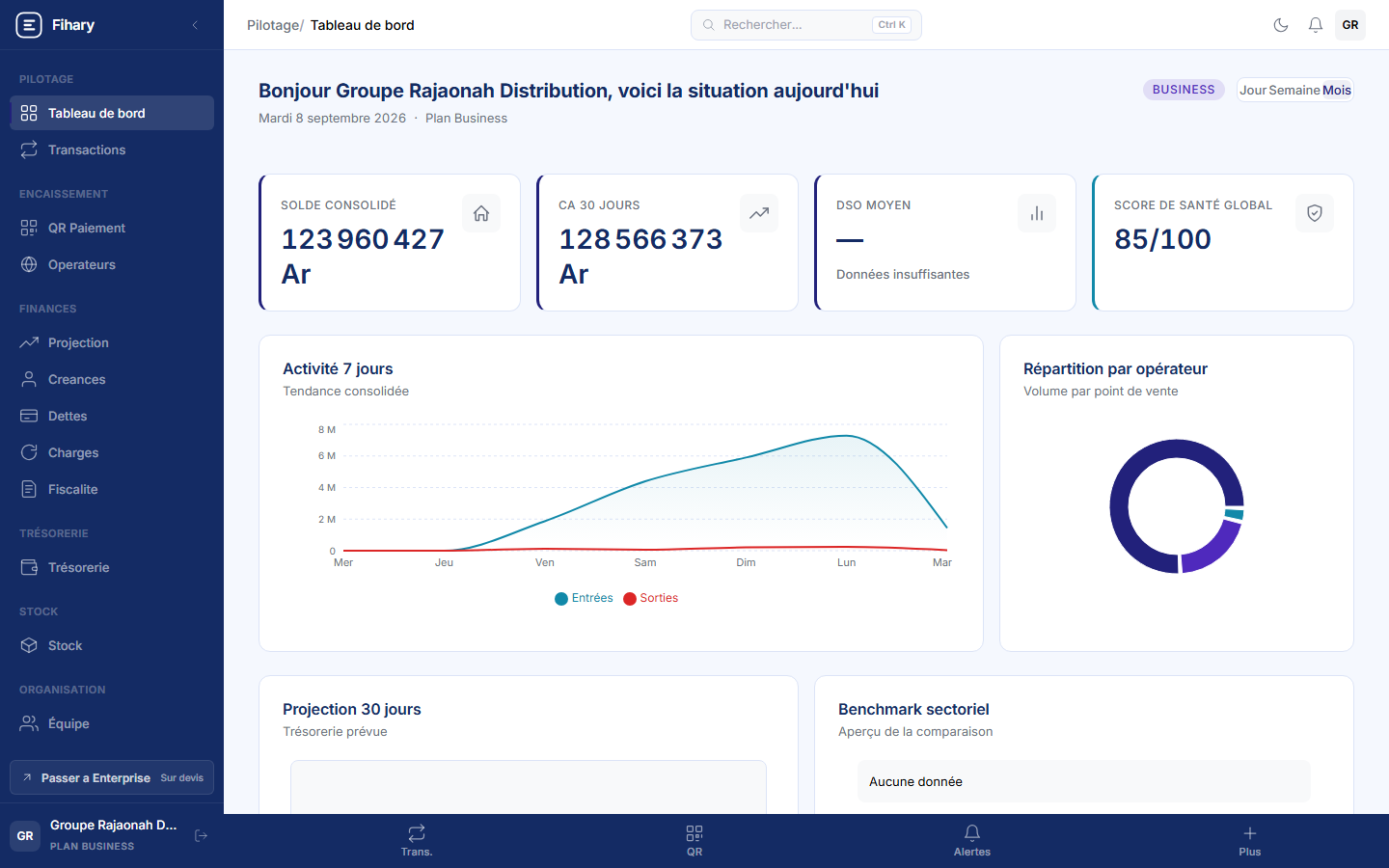Toggle dark mode with moon icon
The width and height of the screenshot is (1389, 868).
point(1281,25)
